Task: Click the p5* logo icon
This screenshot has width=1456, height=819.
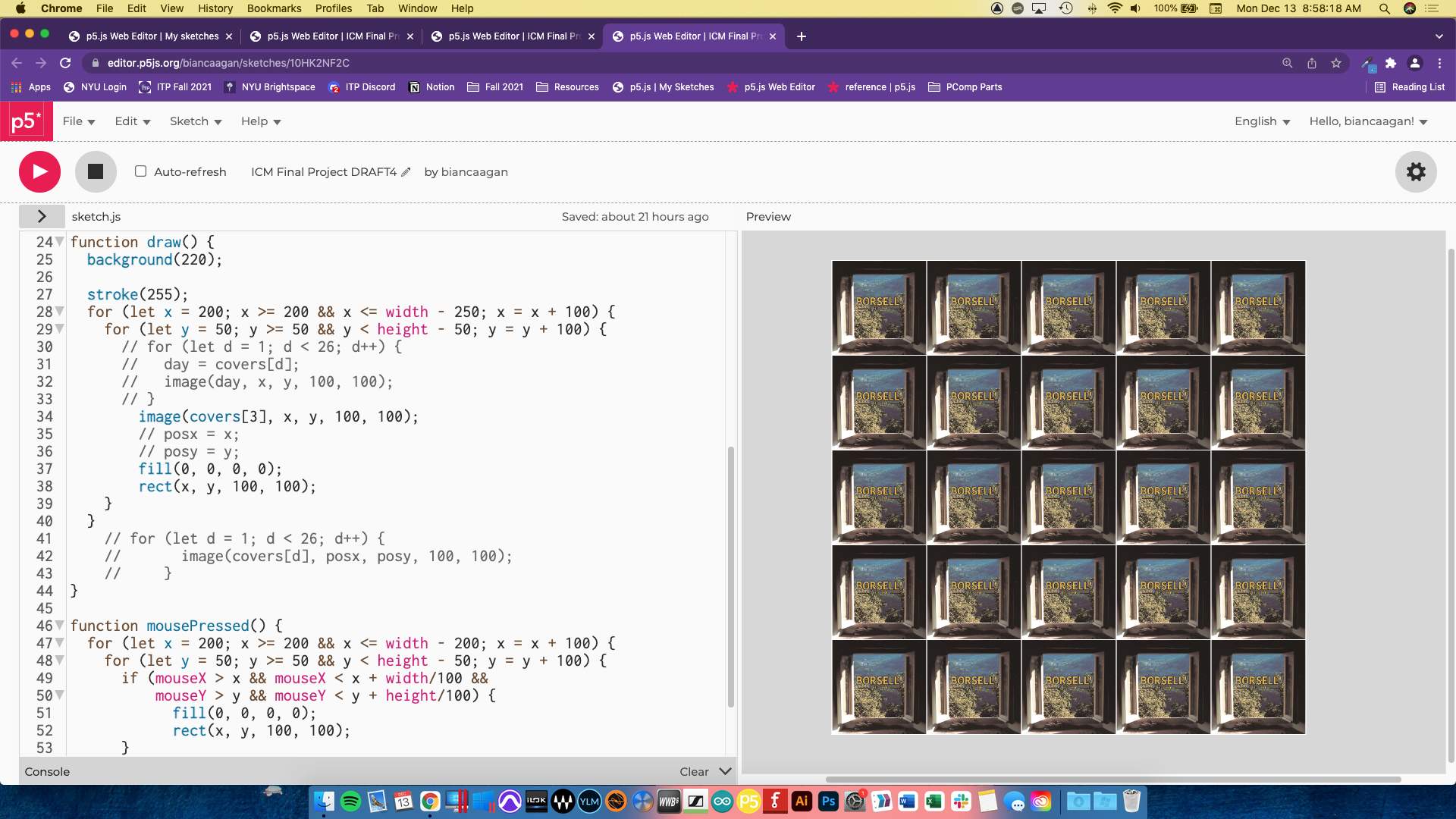Action: pyautogui.click(x=27, y=121)
